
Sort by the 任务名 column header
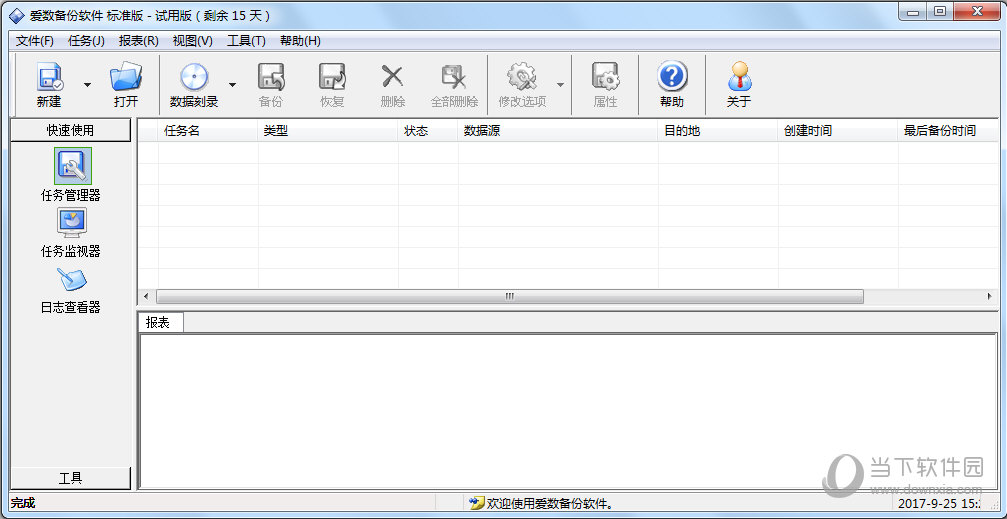[x=208, y=131]
